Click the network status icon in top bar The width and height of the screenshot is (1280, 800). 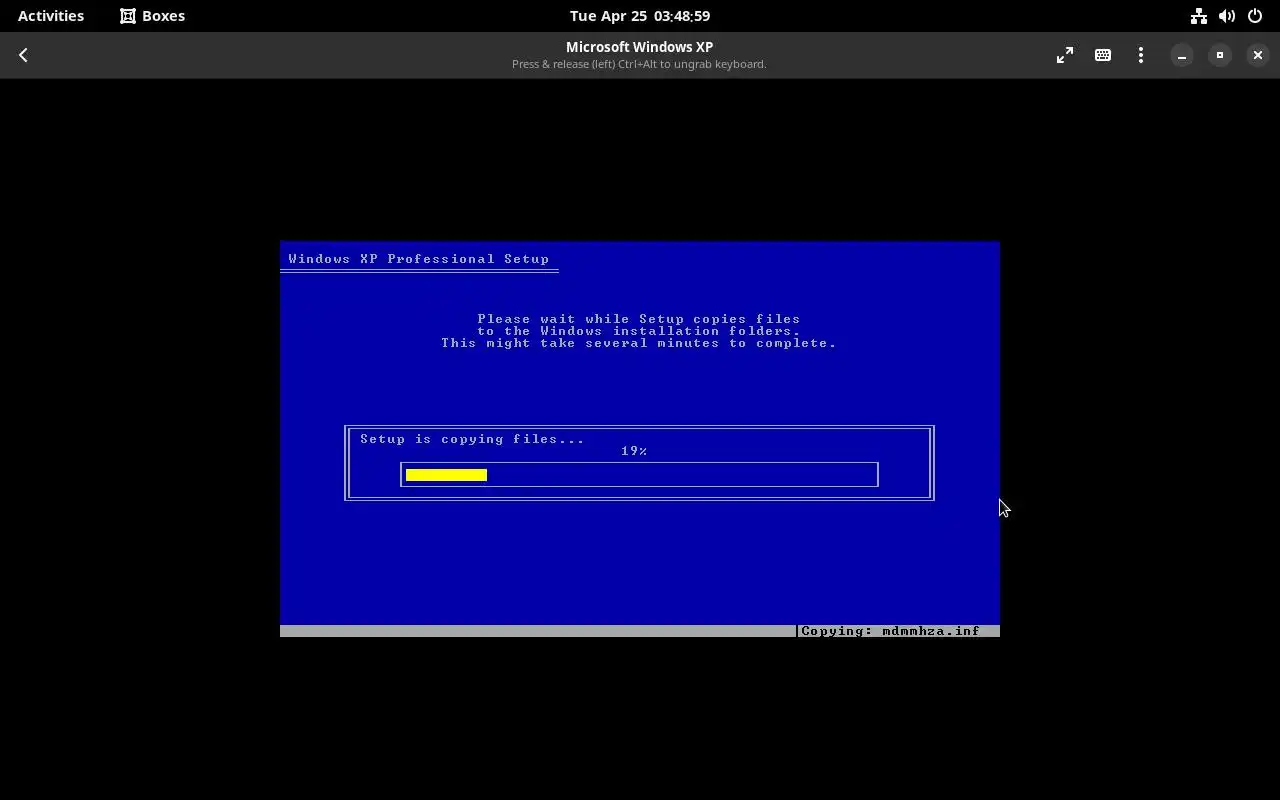pyautogui.click(x=1199, y=16)
